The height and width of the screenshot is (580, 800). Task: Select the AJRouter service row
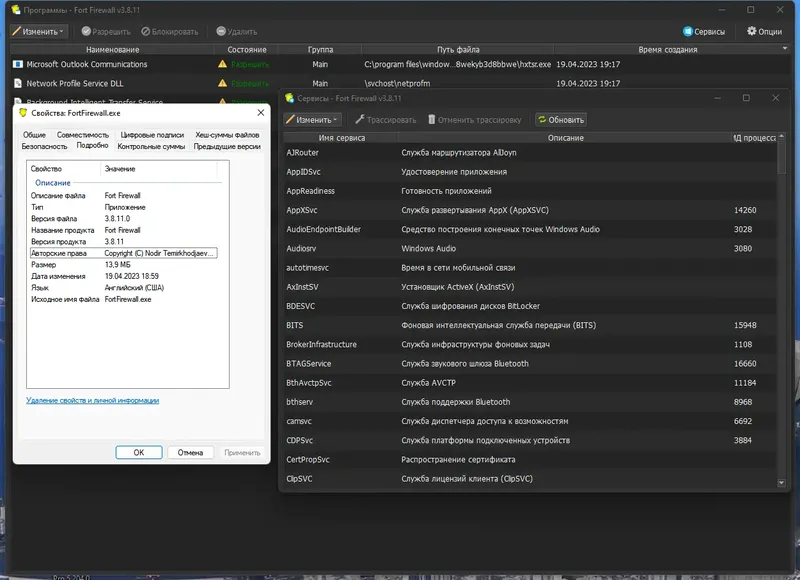[x=530, y=153]
